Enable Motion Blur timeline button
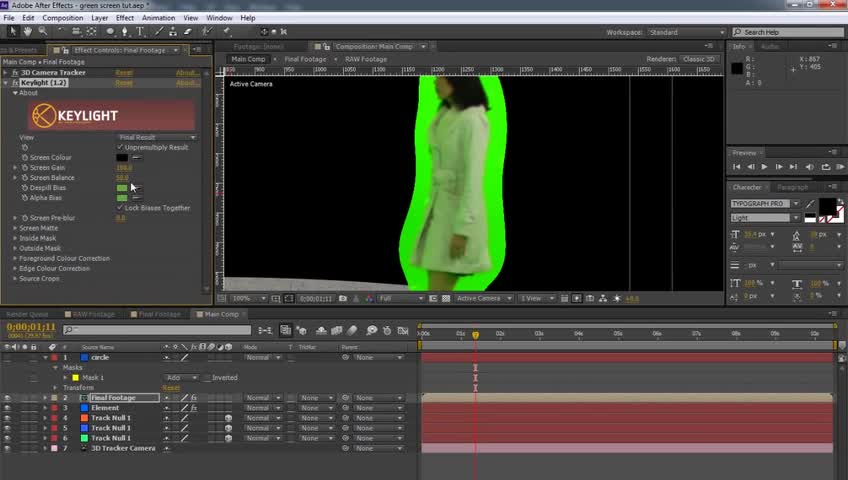 coord(352,330)
